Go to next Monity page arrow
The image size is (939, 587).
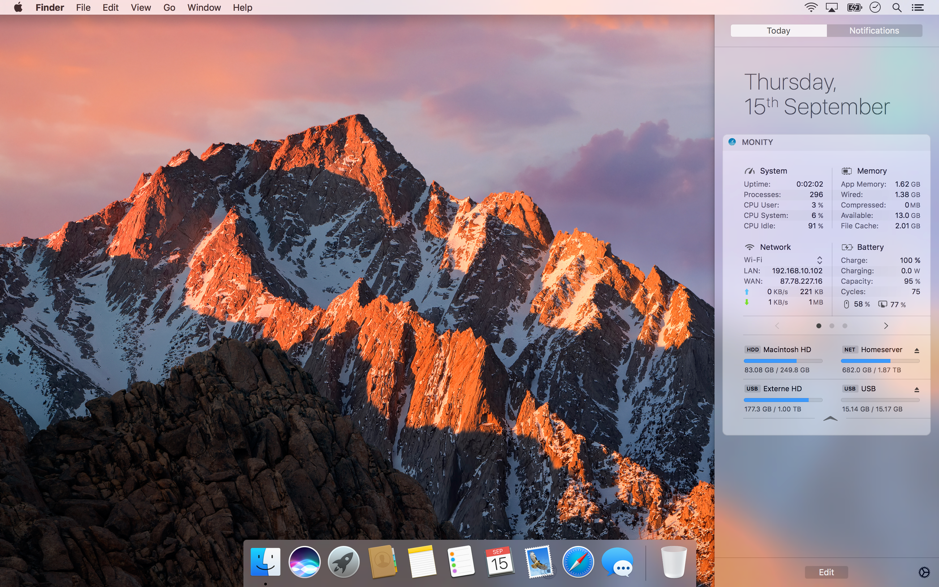pos(885,326)
